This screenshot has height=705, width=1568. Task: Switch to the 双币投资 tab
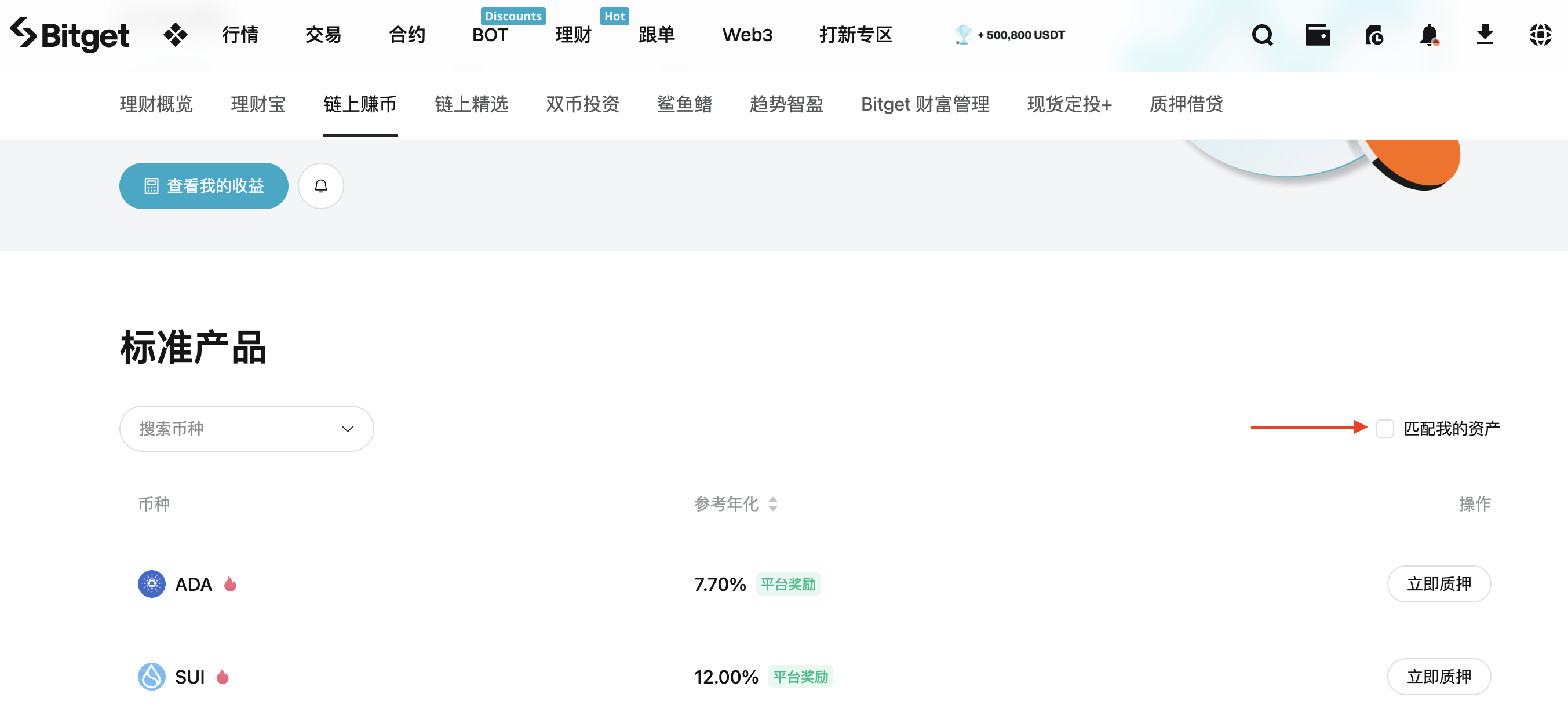[582, 104]
